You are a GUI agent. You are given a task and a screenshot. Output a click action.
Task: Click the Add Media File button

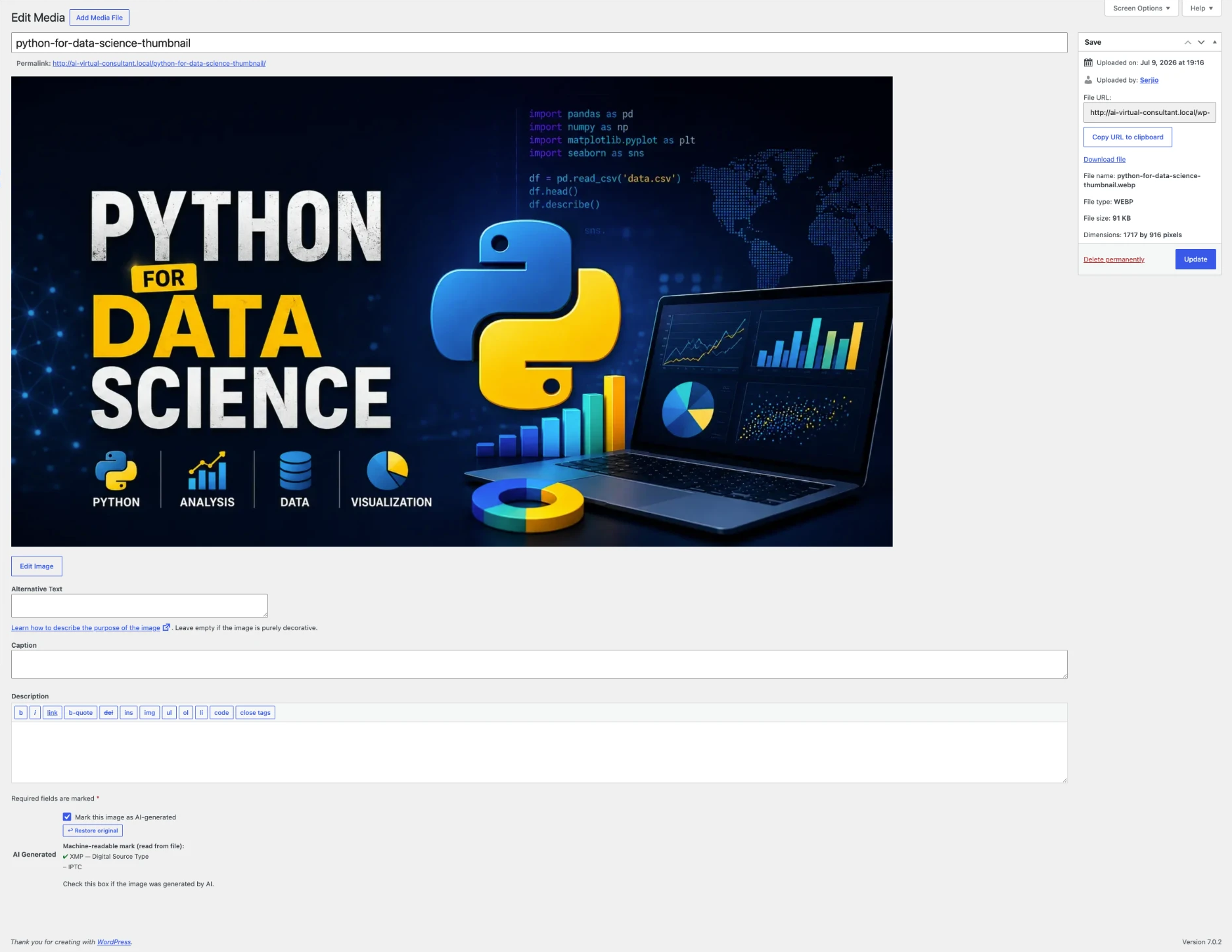point(99,18)
